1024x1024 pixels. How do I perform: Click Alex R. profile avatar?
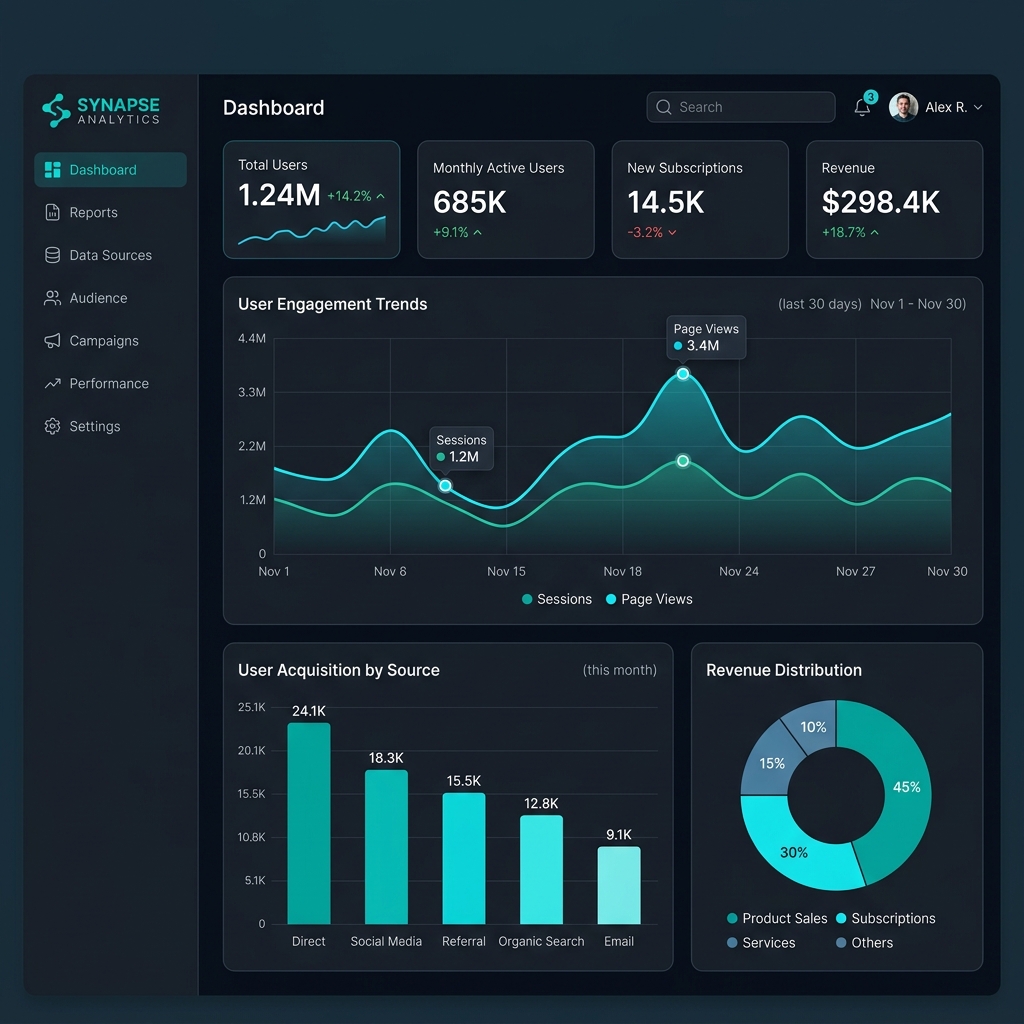903,107
